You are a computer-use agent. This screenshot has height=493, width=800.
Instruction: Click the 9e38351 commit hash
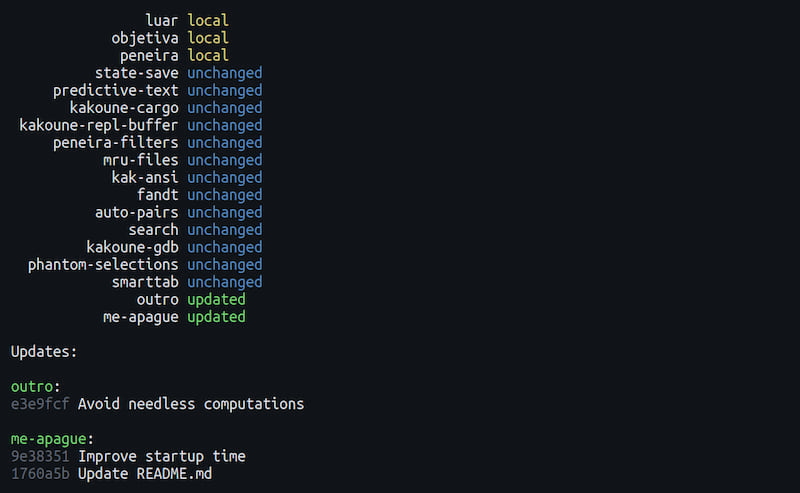(x=40, y=456)
